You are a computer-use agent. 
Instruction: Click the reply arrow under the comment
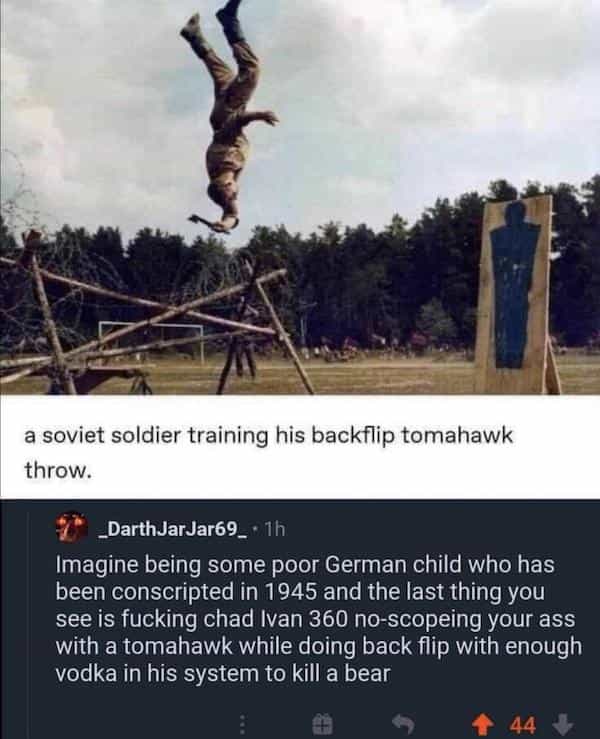coord(404,724)
